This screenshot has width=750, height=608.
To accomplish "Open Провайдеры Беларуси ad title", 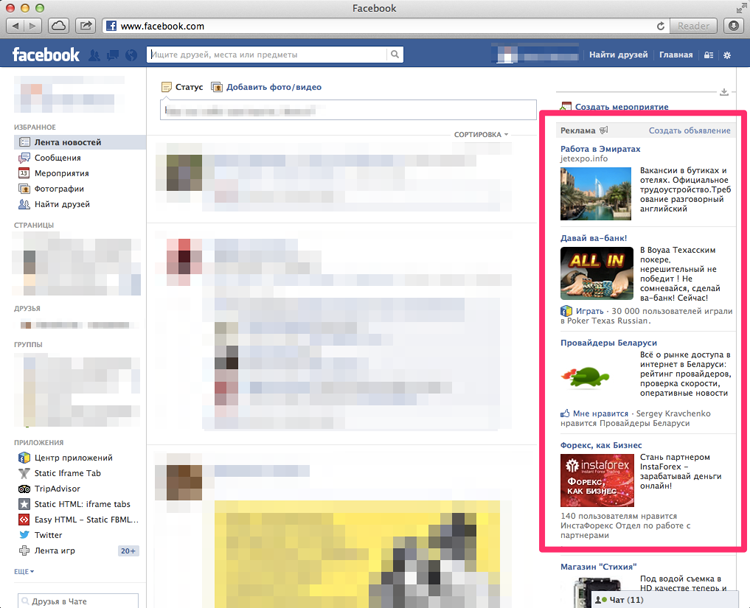I will [x=608, y=343].
